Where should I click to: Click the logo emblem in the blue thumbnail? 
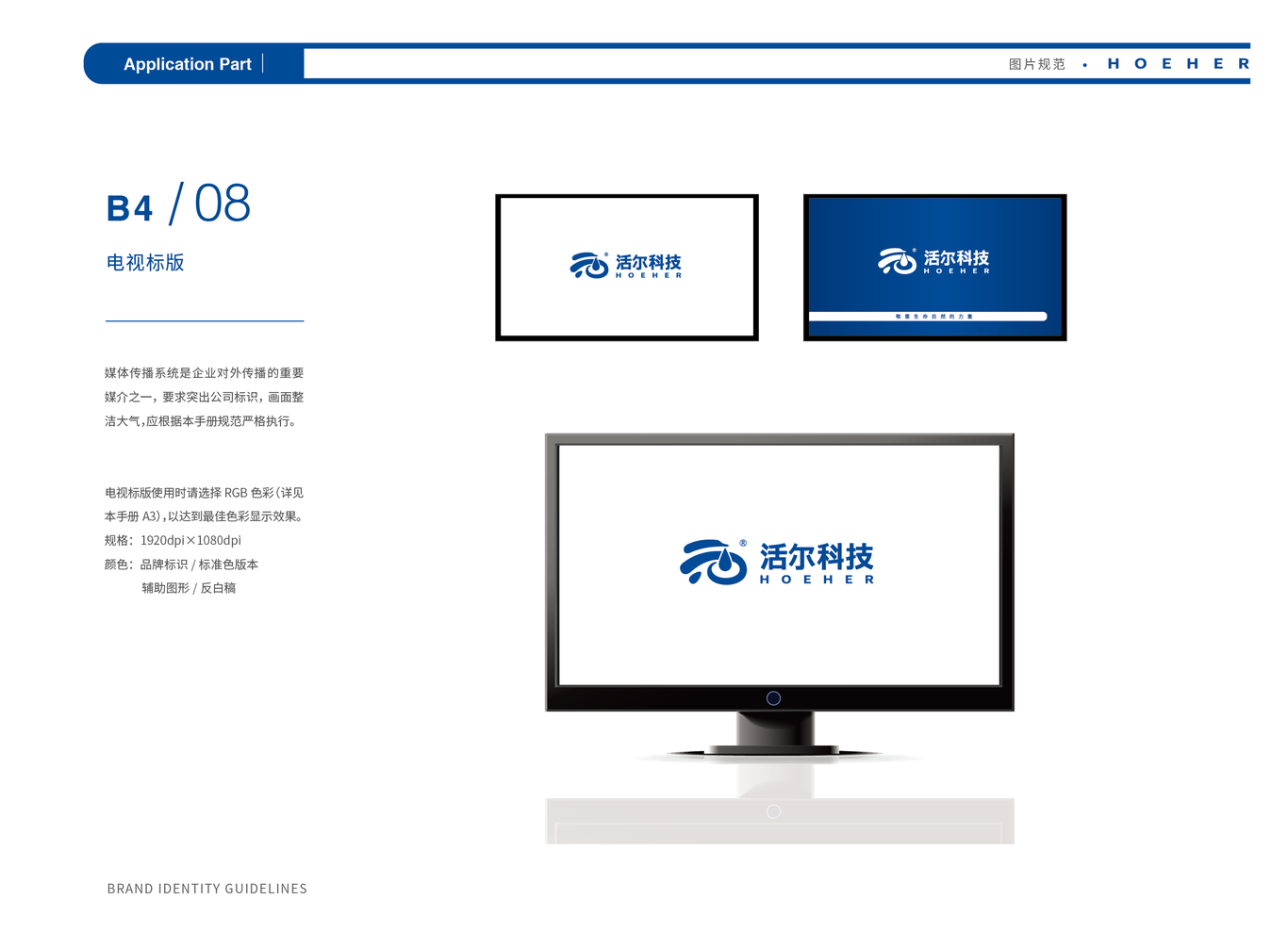tap(898, 261)
